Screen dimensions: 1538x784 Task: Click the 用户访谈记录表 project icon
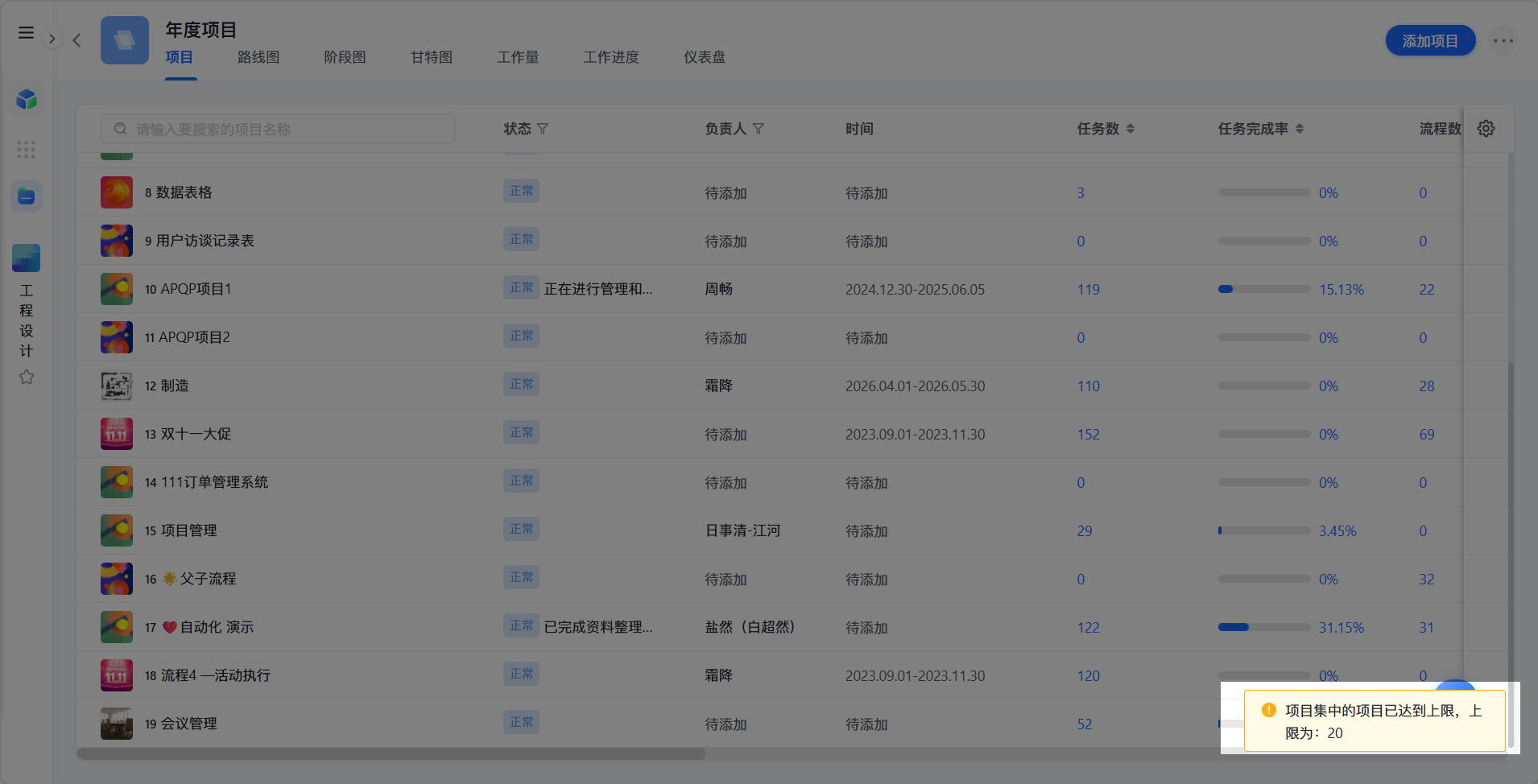click(x=117, y=241)
